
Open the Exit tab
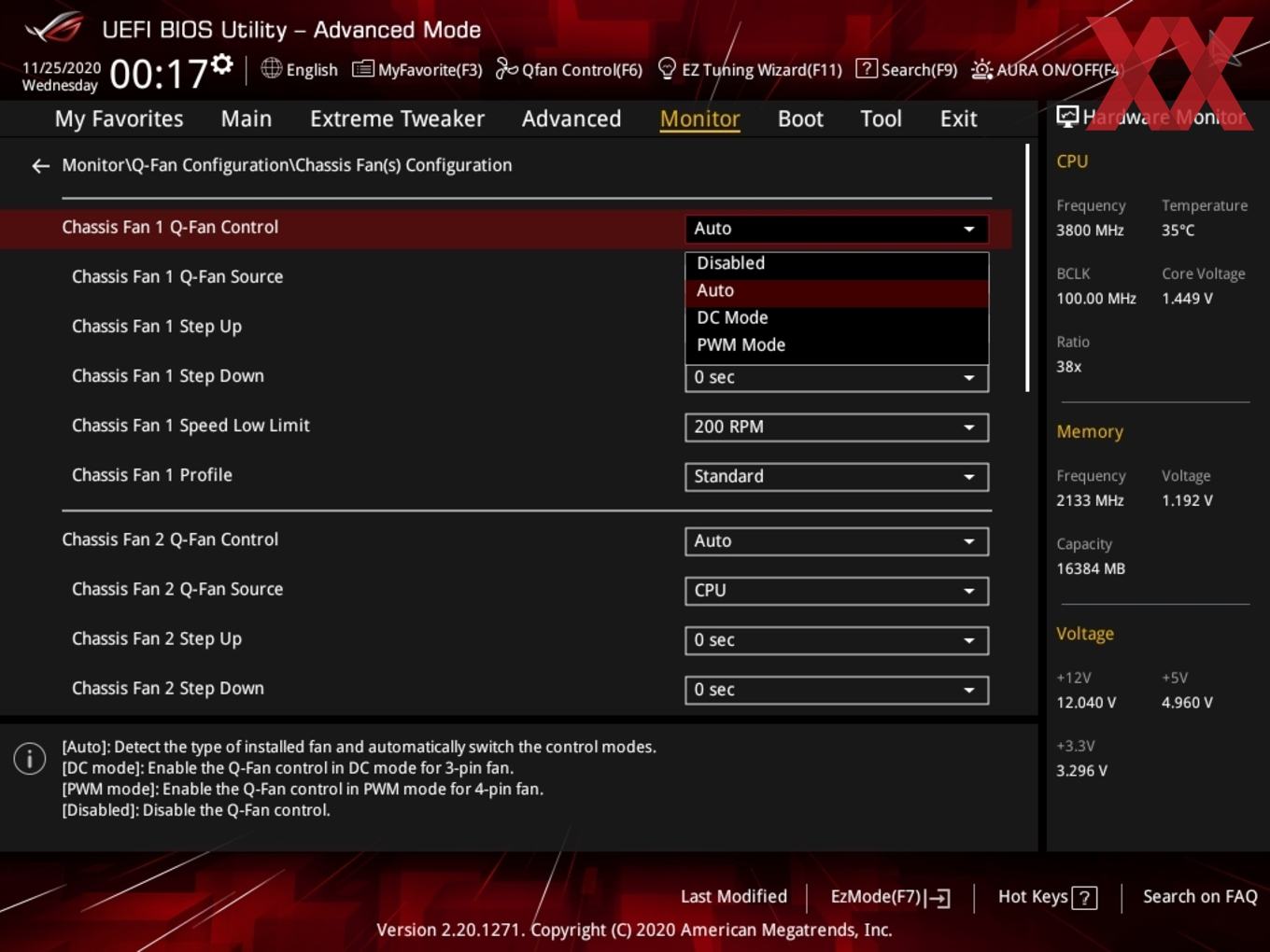(x=958, y=119)
